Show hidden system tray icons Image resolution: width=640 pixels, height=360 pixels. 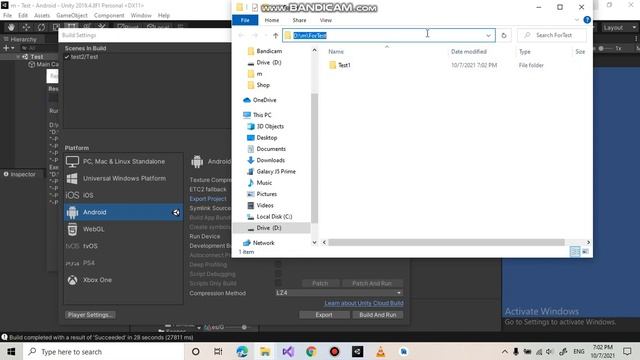(x=504, y=351)
